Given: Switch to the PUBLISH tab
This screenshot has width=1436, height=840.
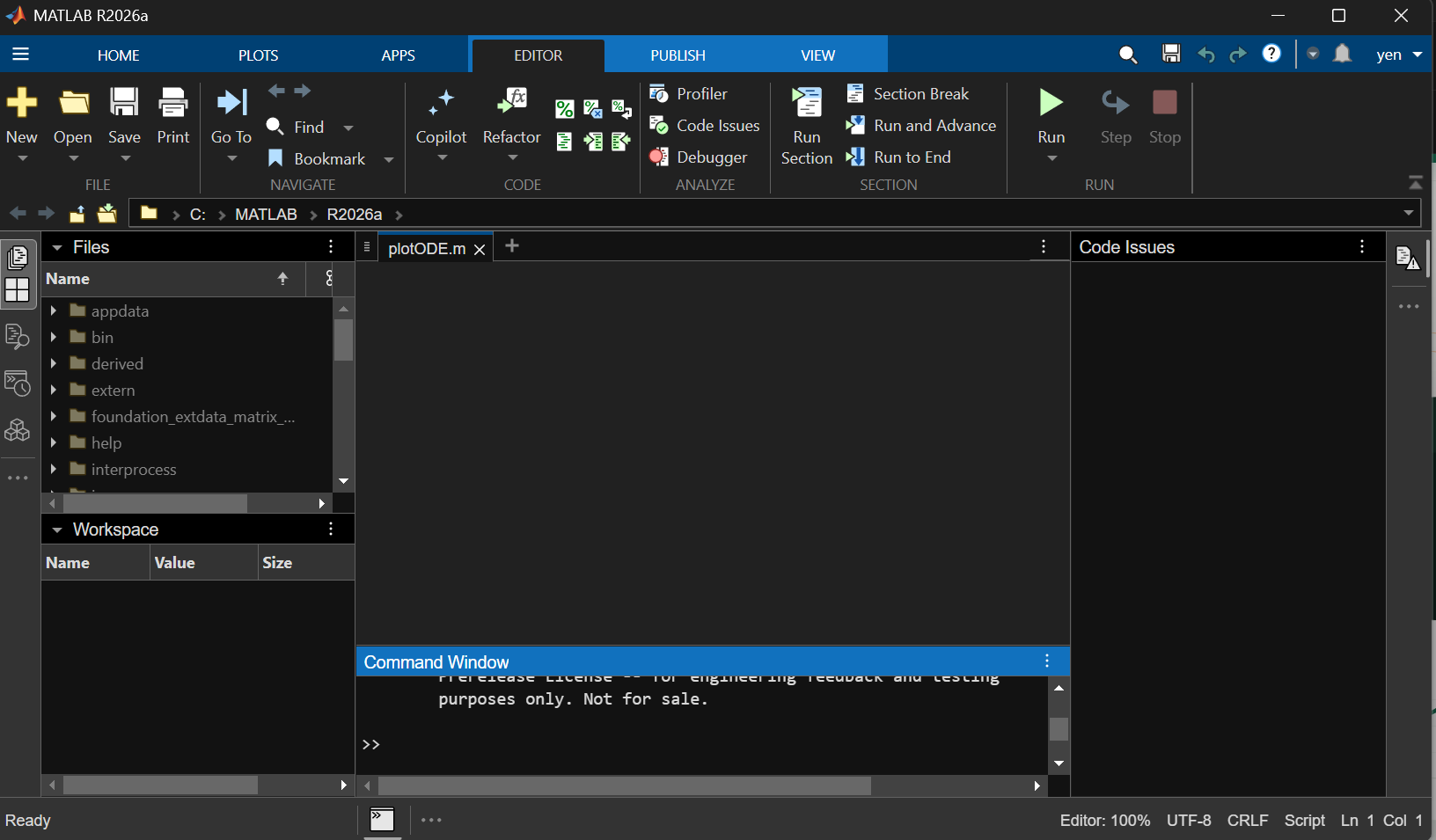Looking at the screenshot, I should (678, 55).
